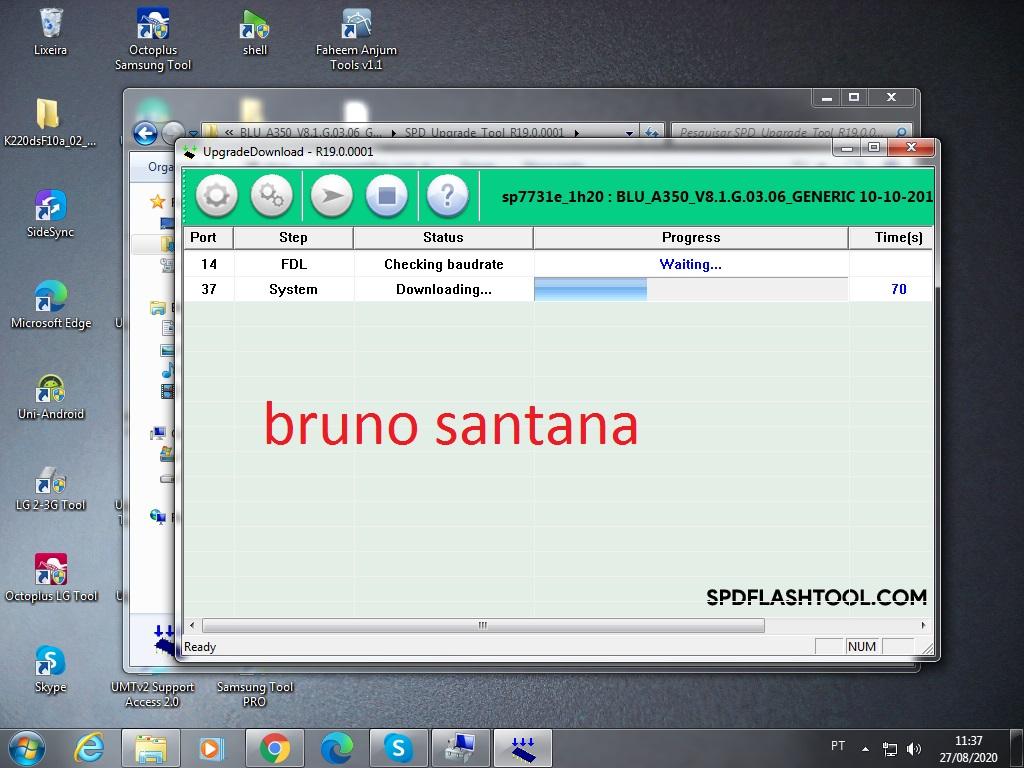Refresh the Explorer window with address bar button
1024x768 pixels.
click(x=652, y=133)
